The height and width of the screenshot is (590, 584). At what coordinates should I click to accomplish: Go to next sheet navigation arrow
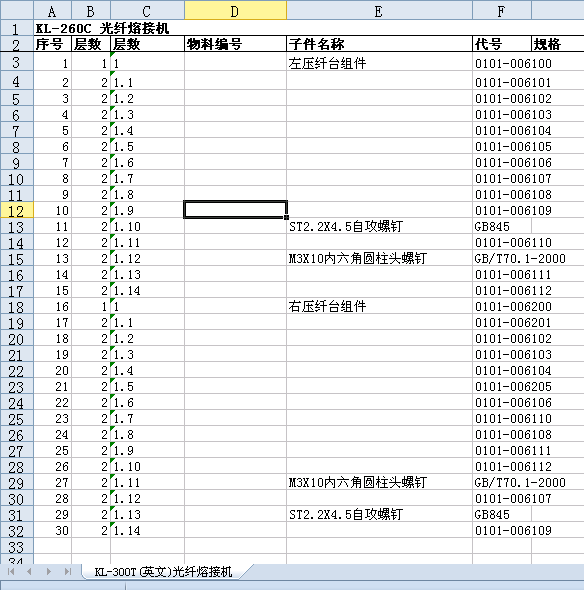point(49,572)
